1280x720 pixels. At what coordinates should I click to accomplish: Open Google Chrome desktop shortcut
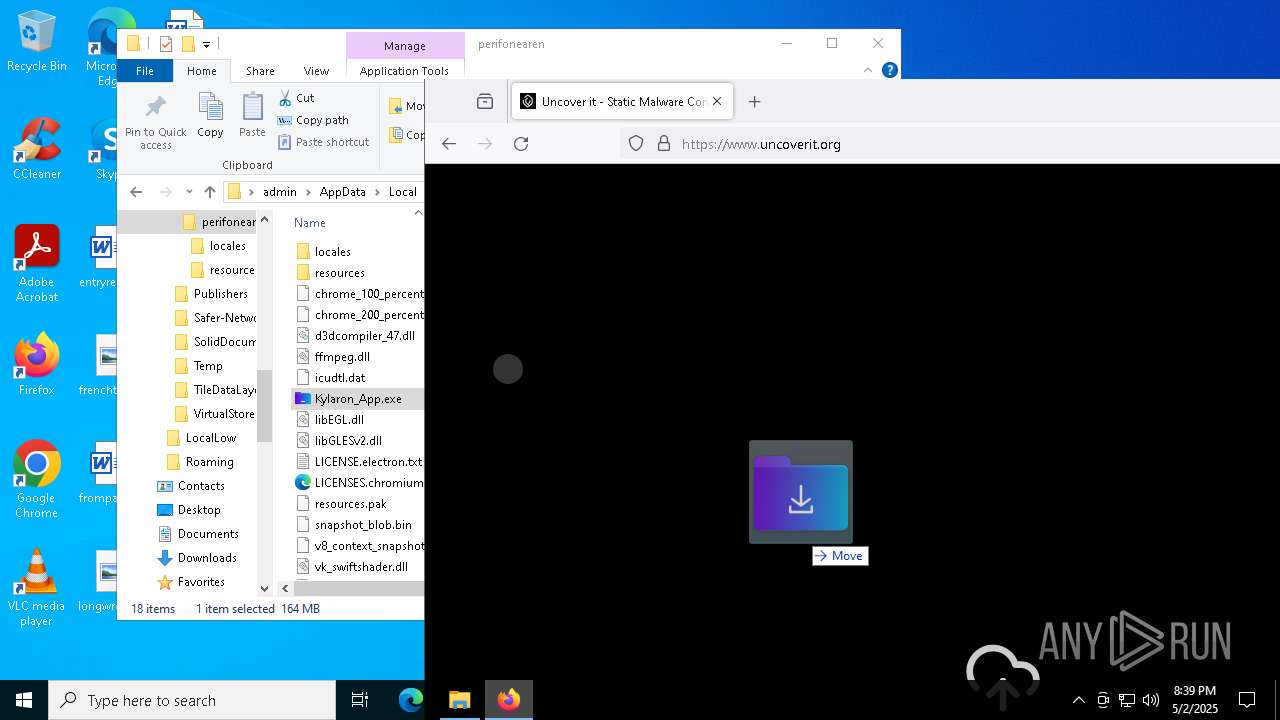click(36, 480)
